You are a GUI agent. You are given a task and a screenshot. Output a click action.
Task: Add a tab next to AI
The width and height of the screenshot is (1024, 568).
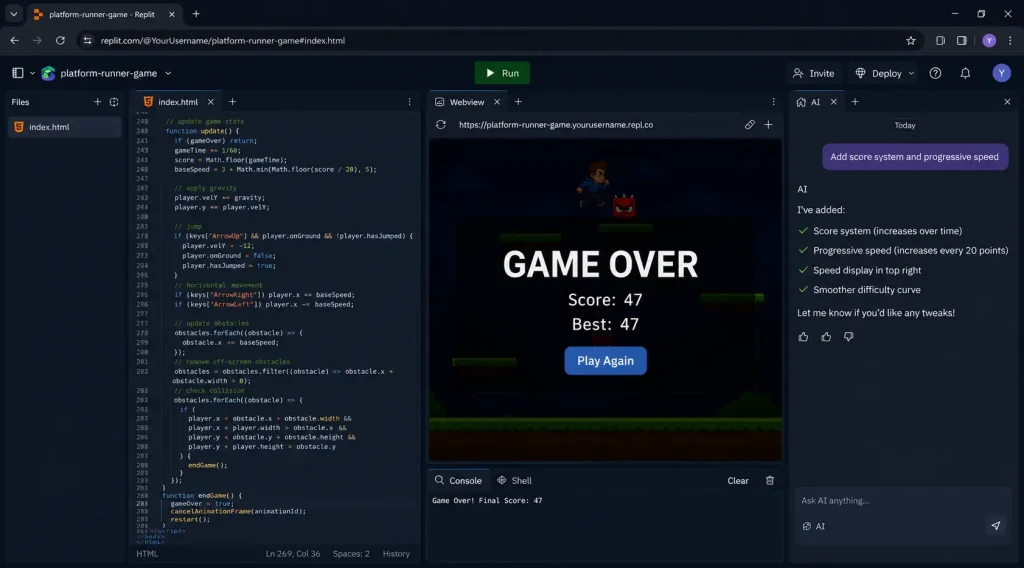[x=855, y=102]
